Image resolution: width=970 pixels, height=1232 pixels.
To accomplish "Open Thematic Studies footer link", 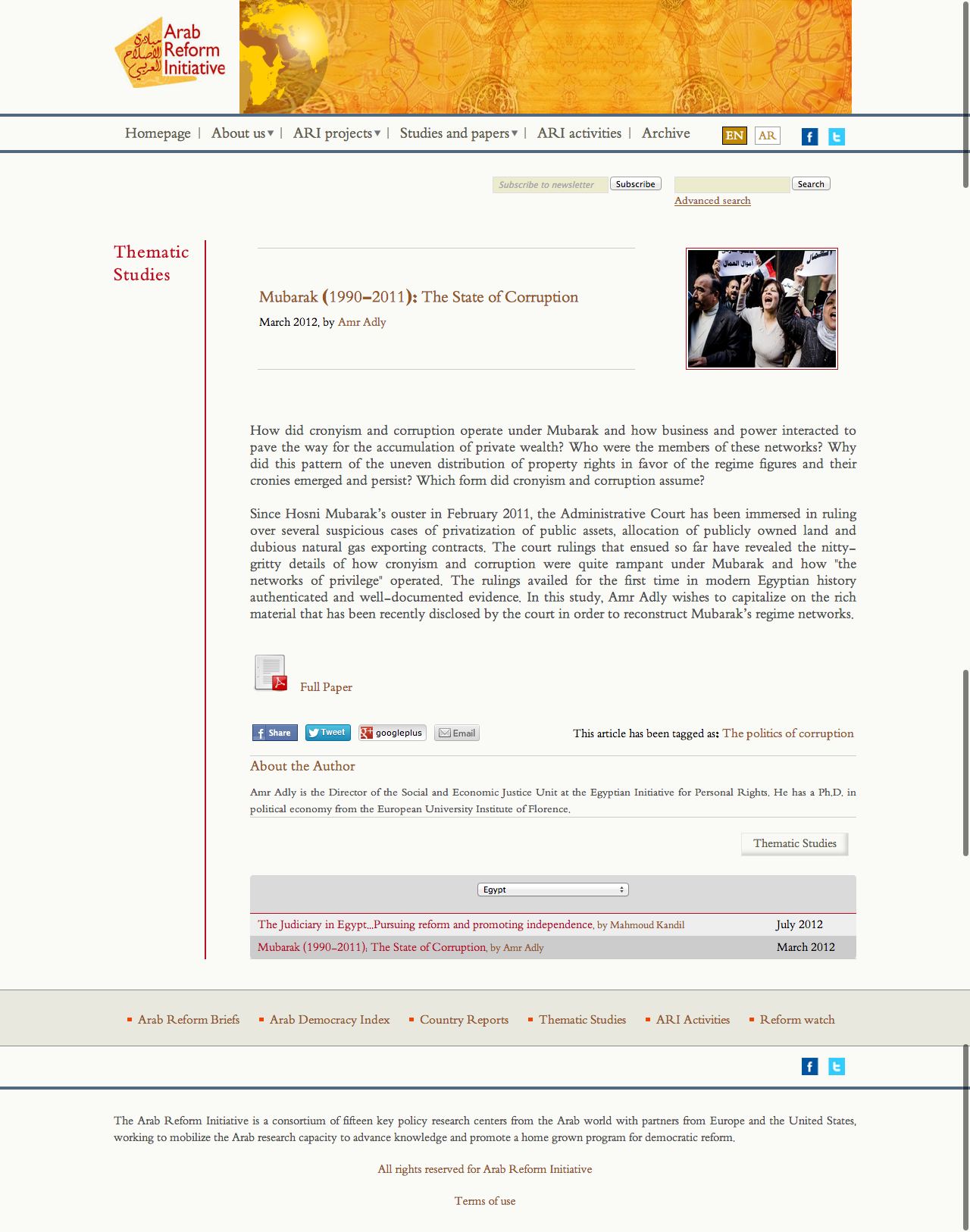I will (x=582, y=1020).
